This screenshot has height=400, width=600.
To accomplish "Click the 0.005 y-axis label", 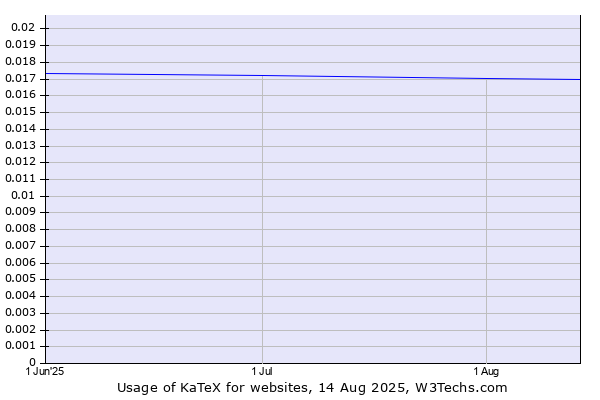I will [x=20, y=279].
